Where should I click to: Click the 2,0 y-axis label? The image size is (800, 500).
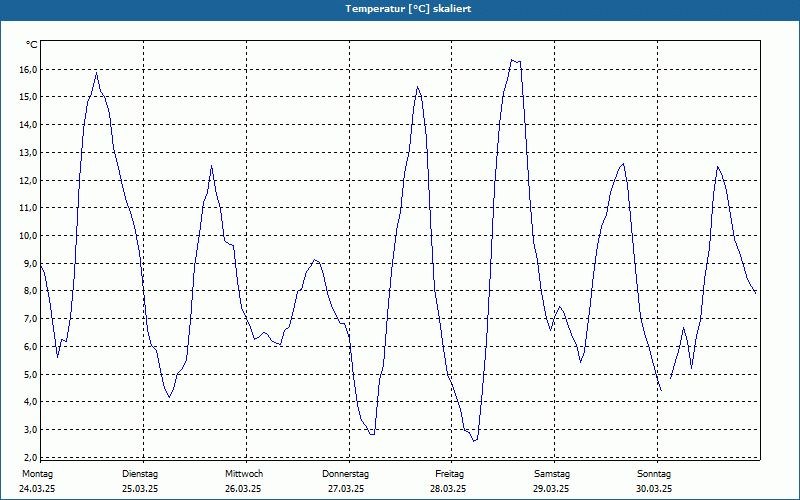30,457
